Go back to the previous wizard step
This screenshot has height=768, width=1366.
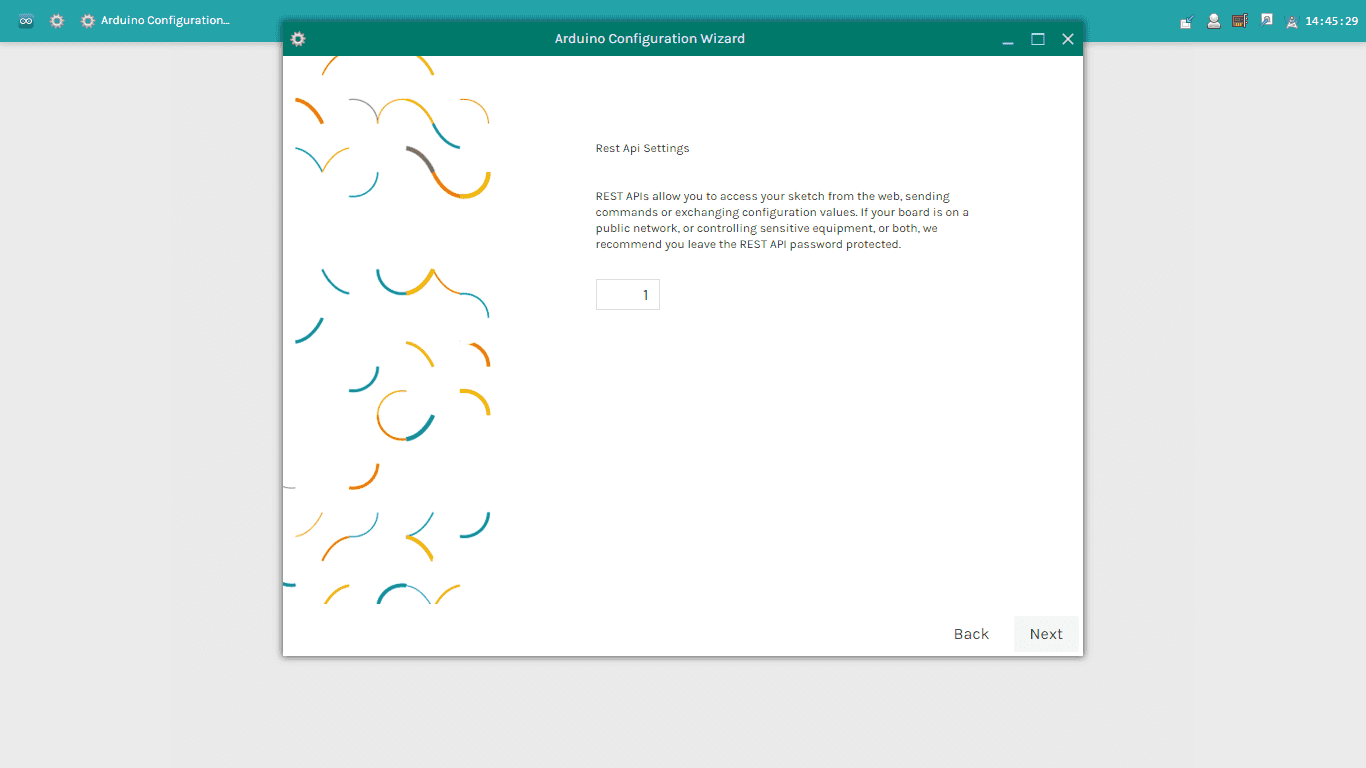click(x=970, y=634)
